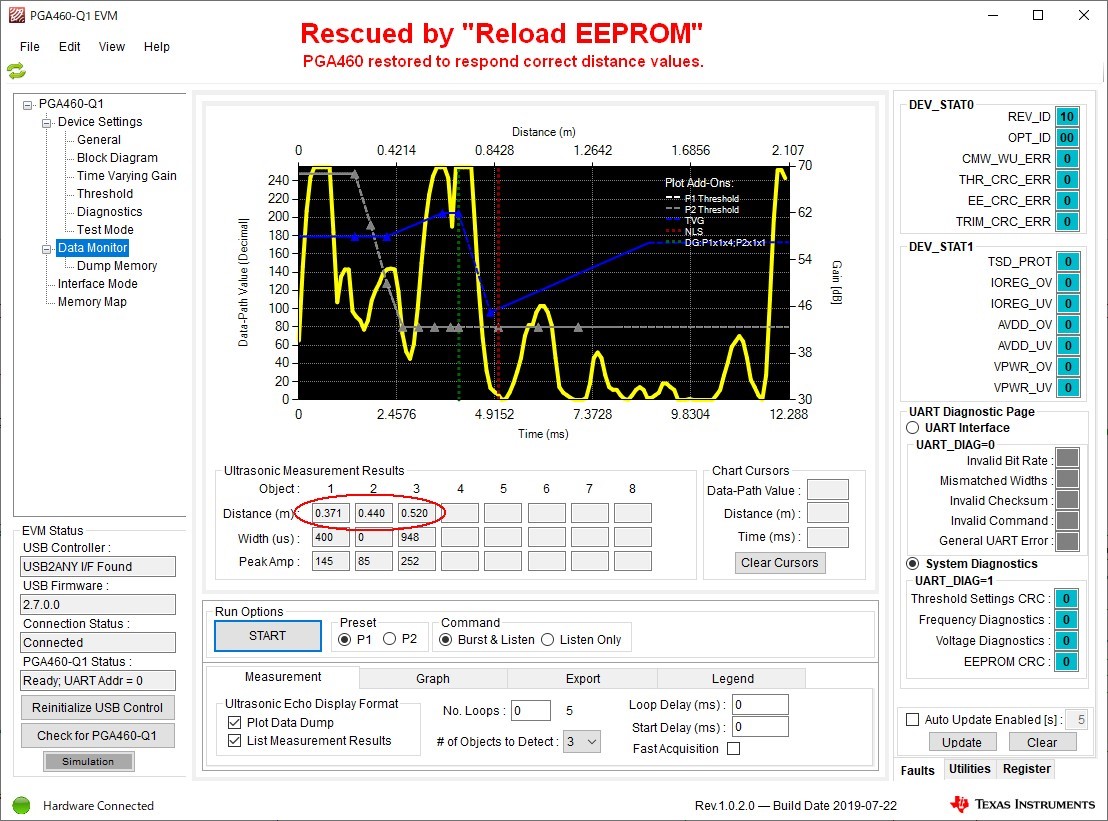Switch to the Register tab
The width and height of the screenshot is (1108, 821).
[x=1027, y=769]
